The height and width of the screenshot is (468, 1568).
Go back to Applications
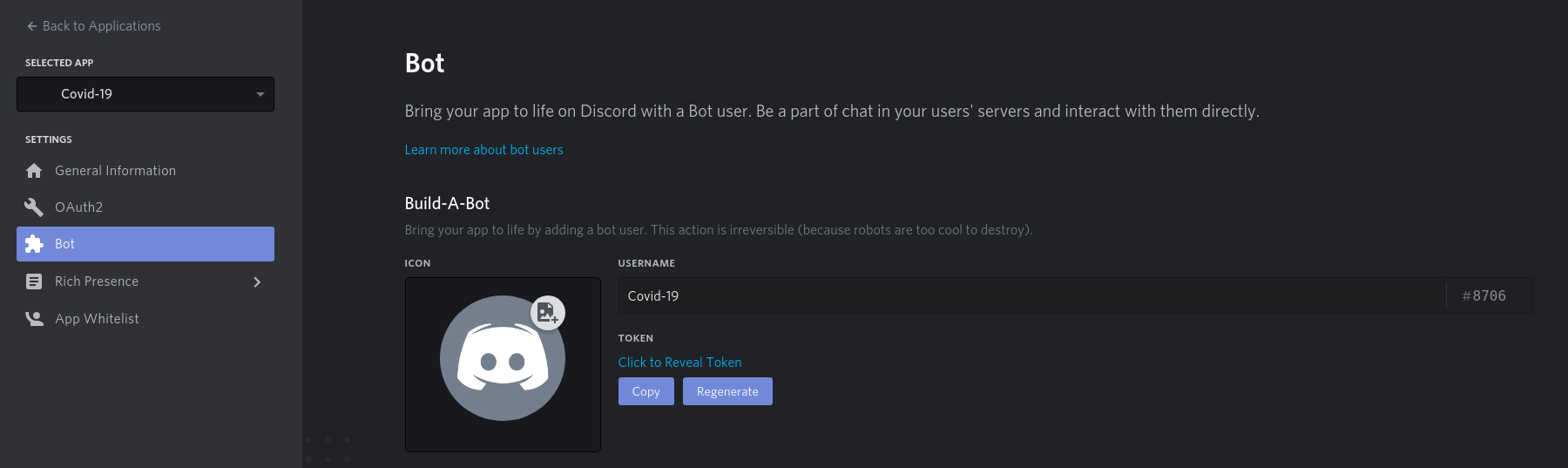[93, 26]
